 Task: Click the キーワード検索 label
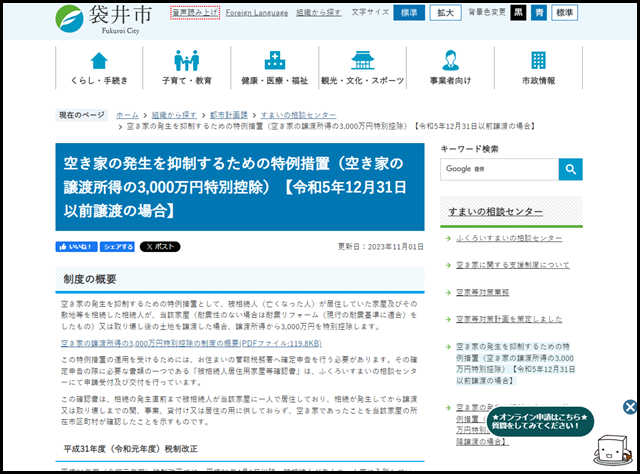pyautogui.click(x=469, y=149)
